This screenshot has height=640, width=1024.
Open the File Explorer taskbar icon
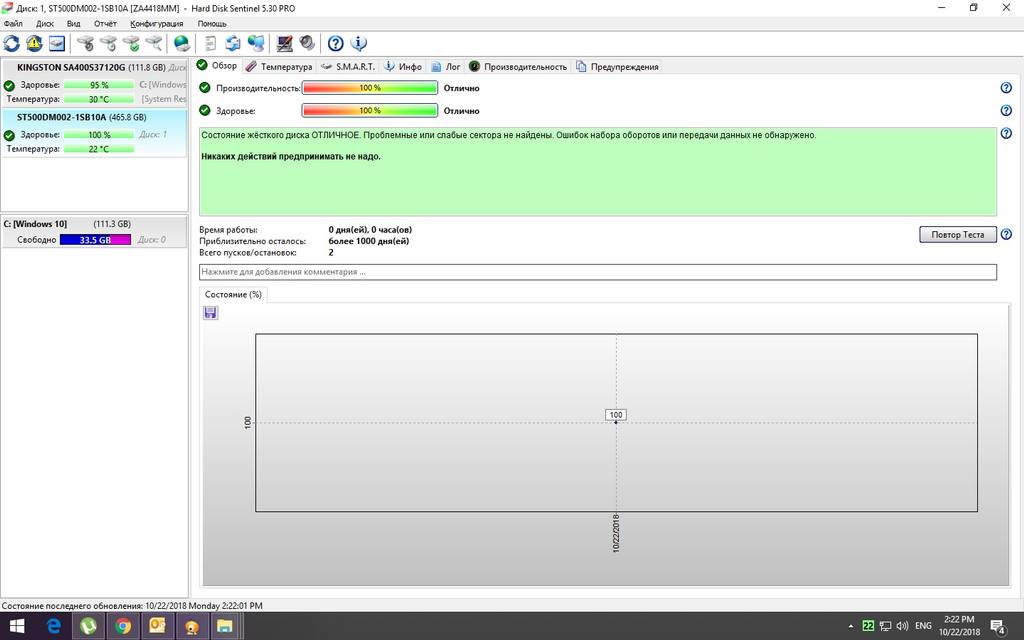[225, 626]
